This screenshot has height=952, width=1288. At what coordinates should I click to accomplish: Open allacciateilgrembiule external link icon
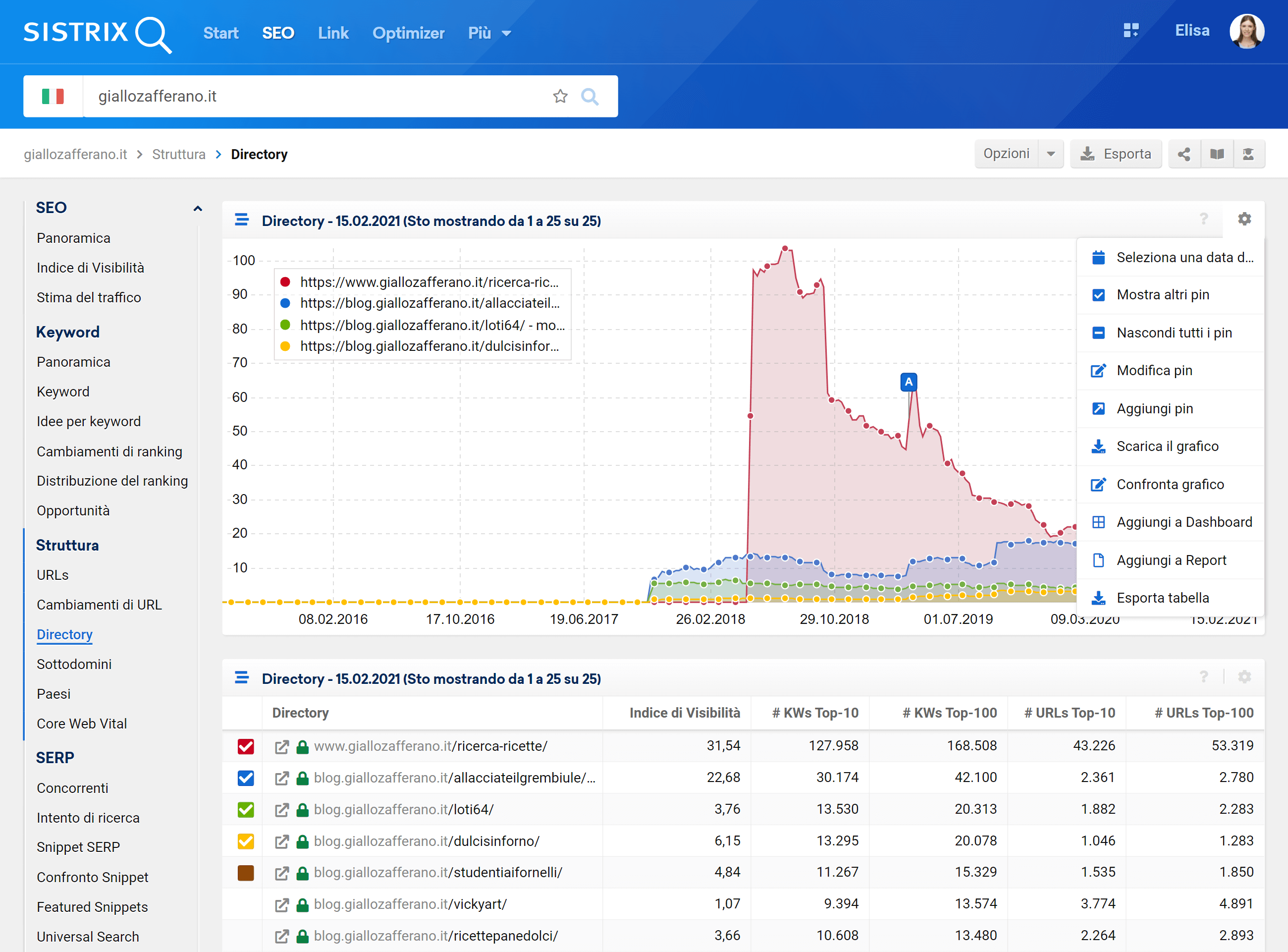[x=282, y=779]
